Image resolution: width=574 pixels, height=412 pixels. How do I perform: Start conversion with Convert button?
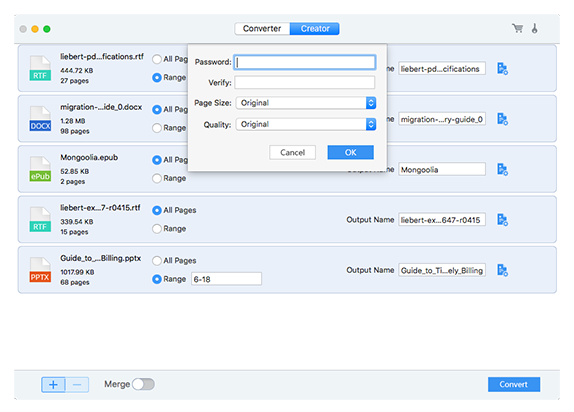[514, 385]
